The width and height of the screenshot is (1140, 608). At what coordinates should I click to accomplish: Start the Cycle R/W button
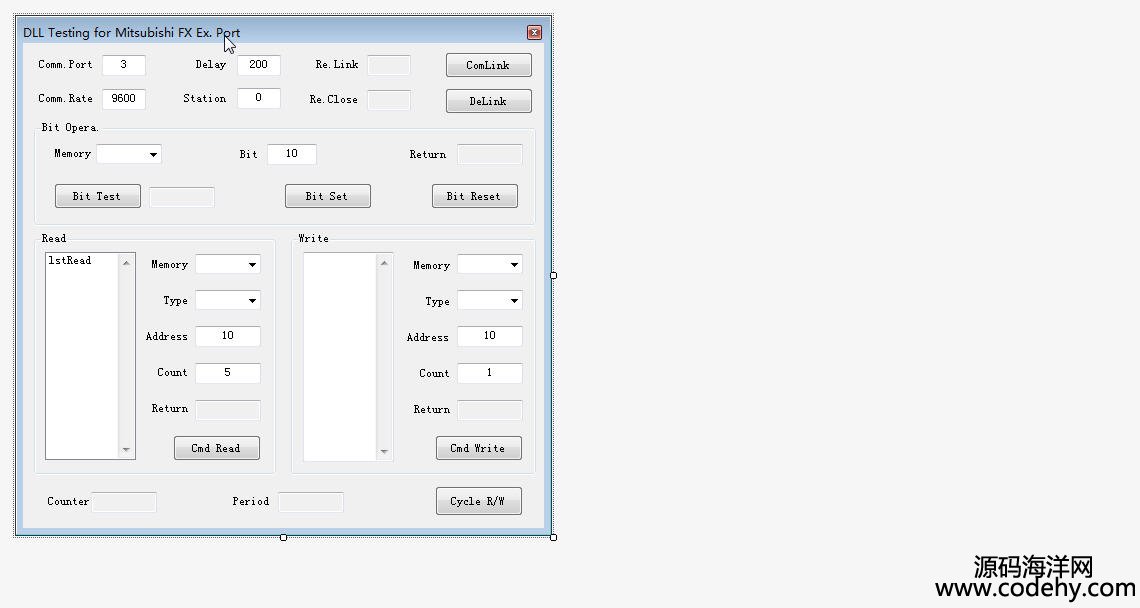coord(478,501)
